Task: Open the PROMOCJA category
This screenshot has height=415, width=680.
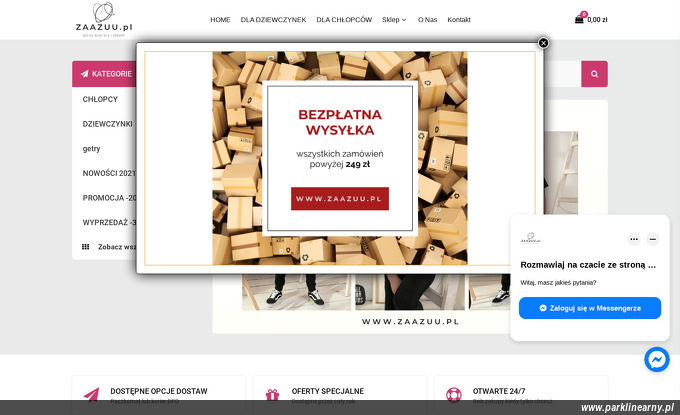Action: [x=109, y=198]
